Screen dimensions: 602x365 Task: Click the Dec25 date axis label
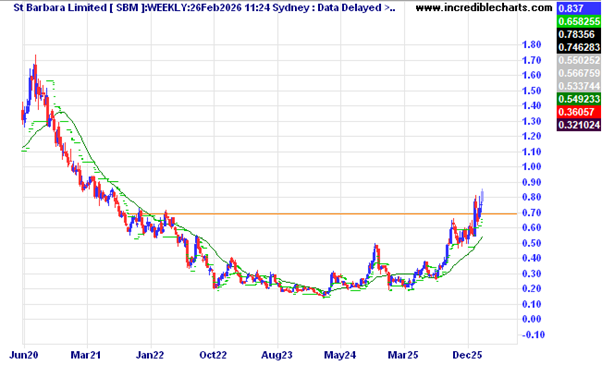point(467,355)
